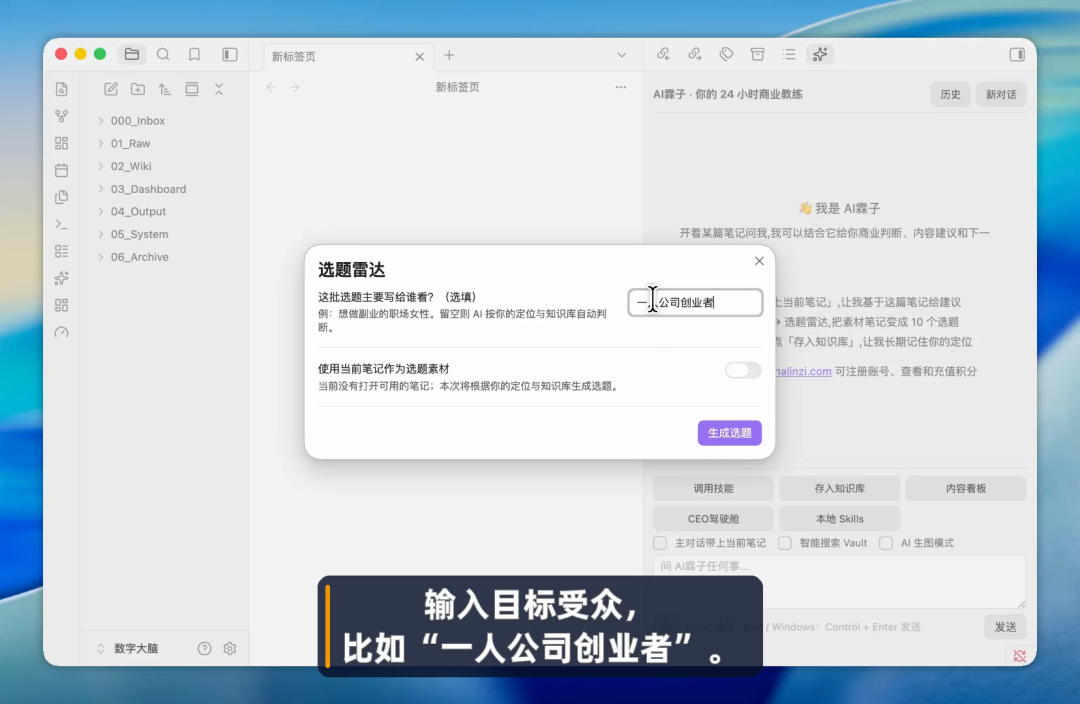1080x704 pixels.
Task: Enable AI 生图模式 checkbox
Action: coord(886,543)
